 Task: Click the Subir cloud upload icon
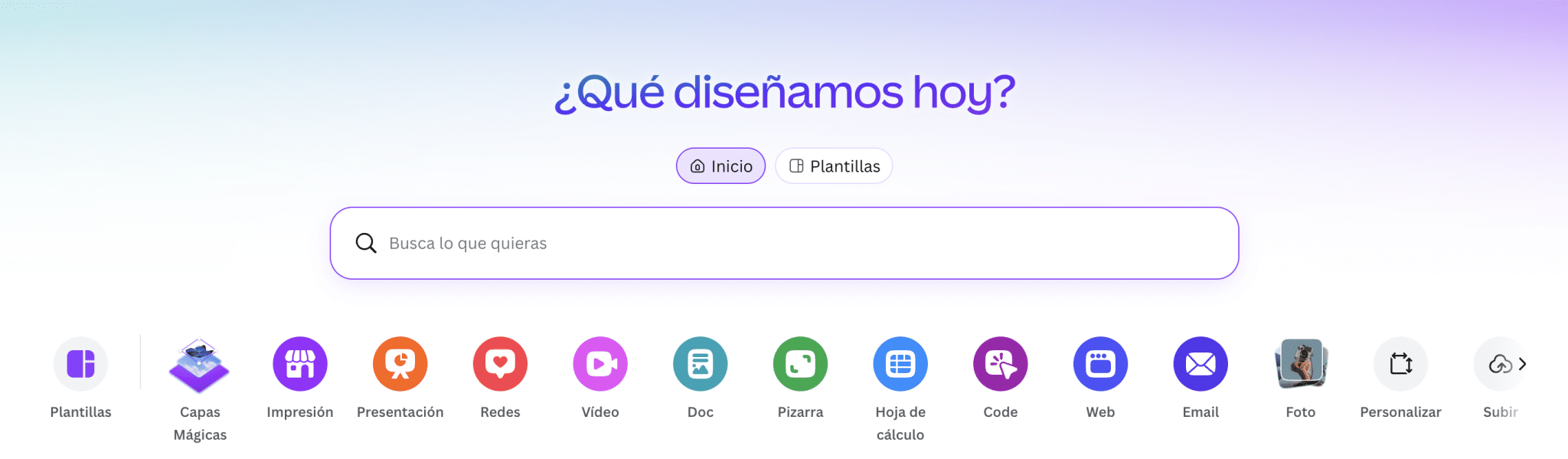coord(1499,364)
